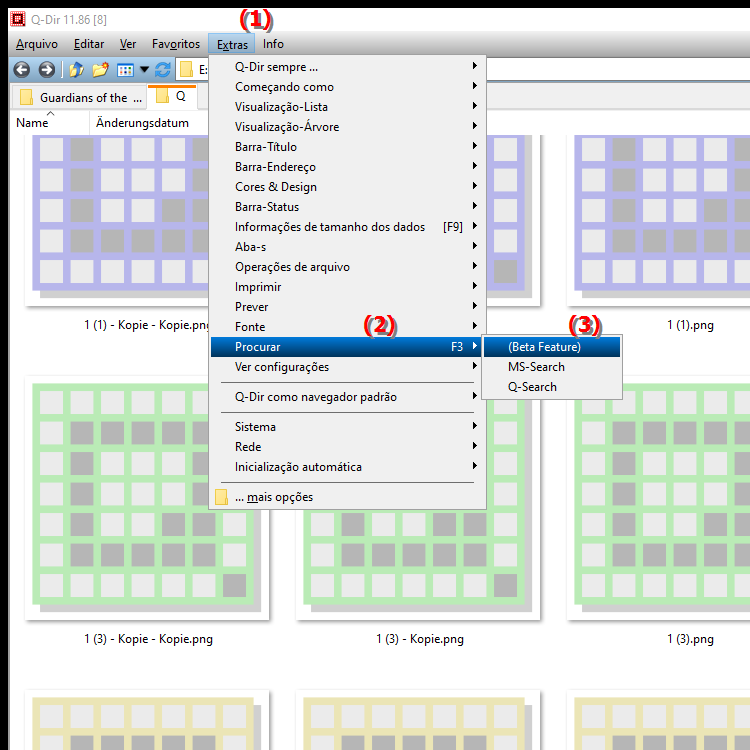Screen dimensions: 750x750
Task: Click the Q-Dir app icon in title bar
Action: click(x=18, y=19)
